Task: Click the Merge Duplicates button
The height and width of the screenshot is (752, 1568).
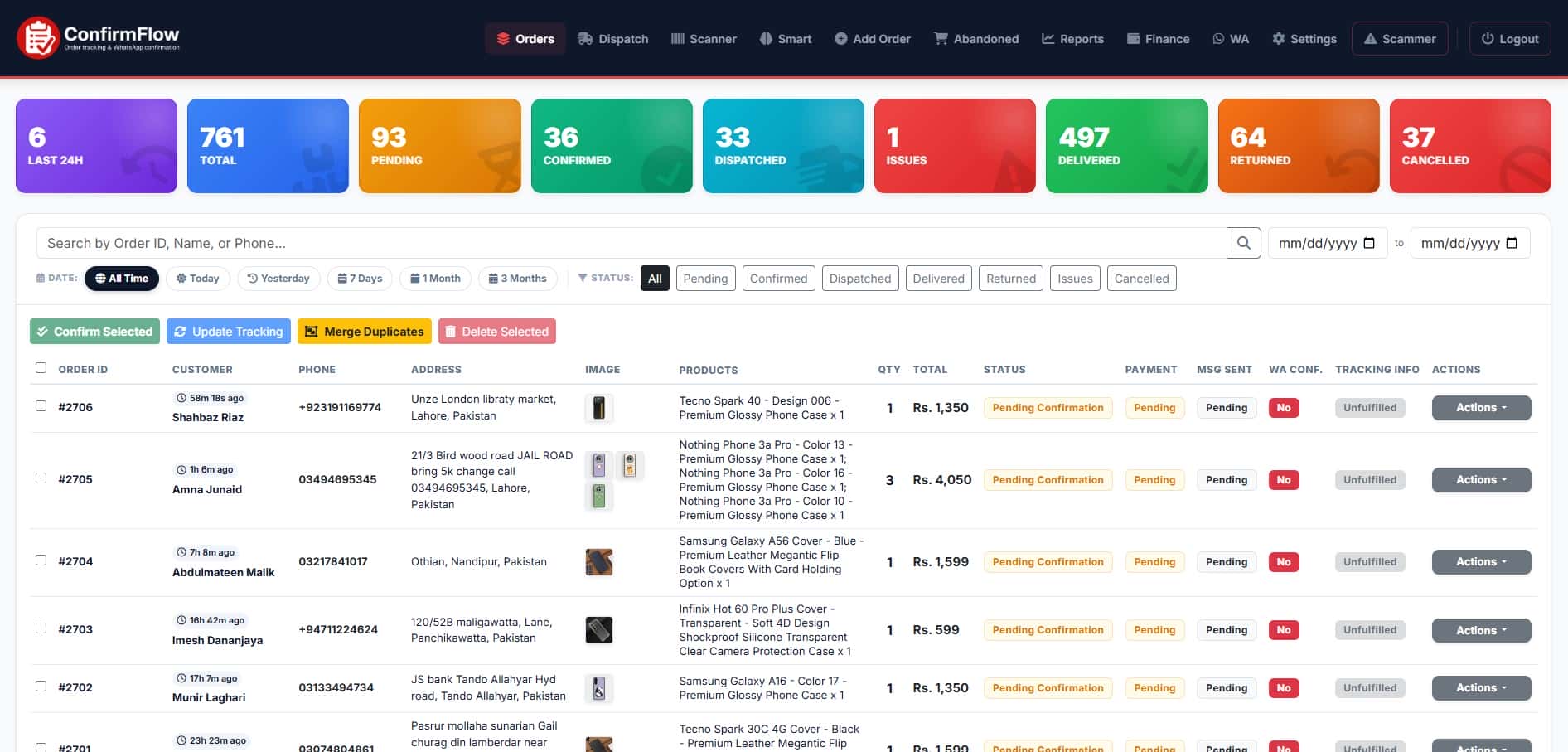Action: [364, 332]
